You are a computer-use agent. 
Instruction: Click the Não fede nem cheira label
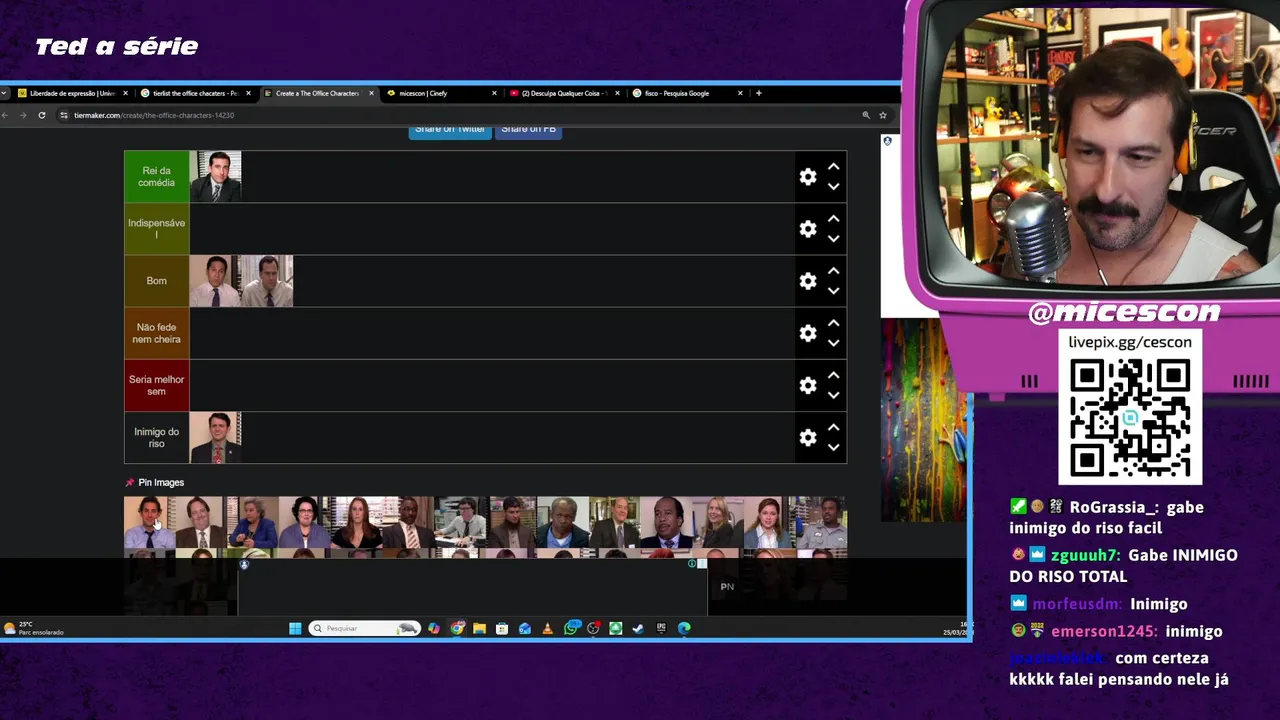click(157, 333)
